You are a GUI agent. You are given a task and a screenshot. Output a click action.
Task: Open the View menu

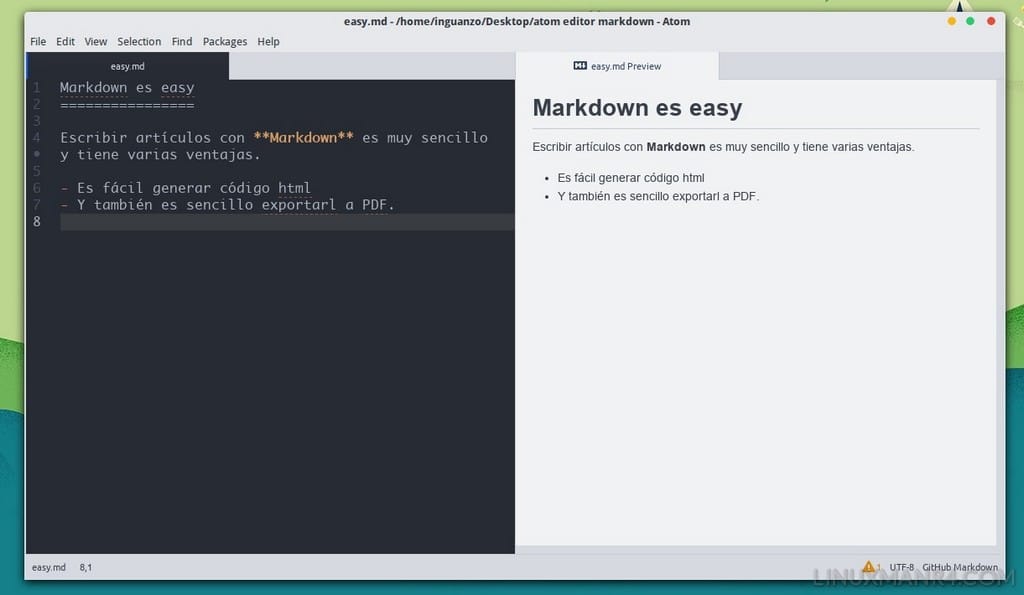[x=96, y=42]
